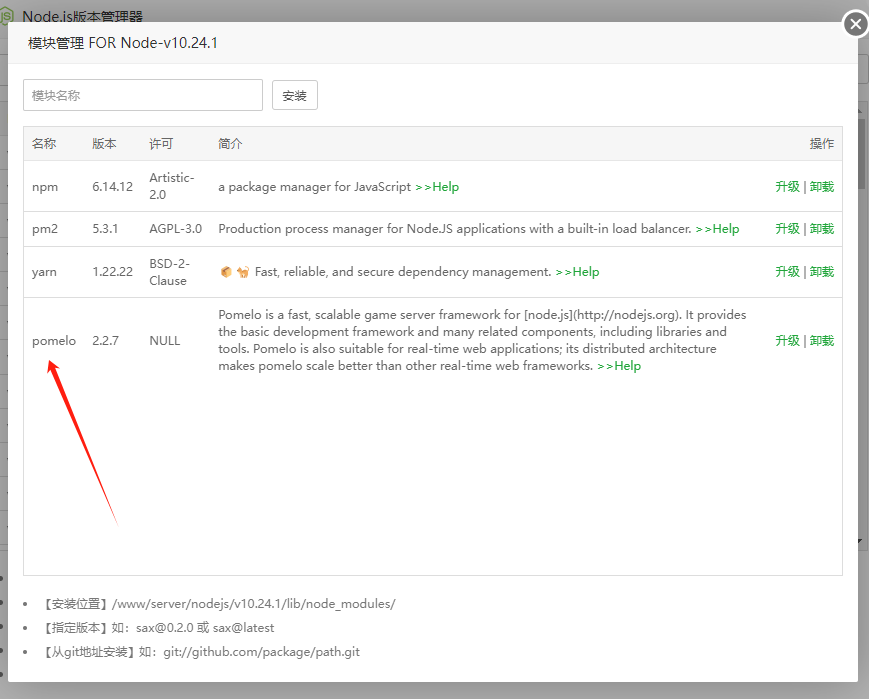
Task: Click the package box emoji in yarn row
Action: 226,272
